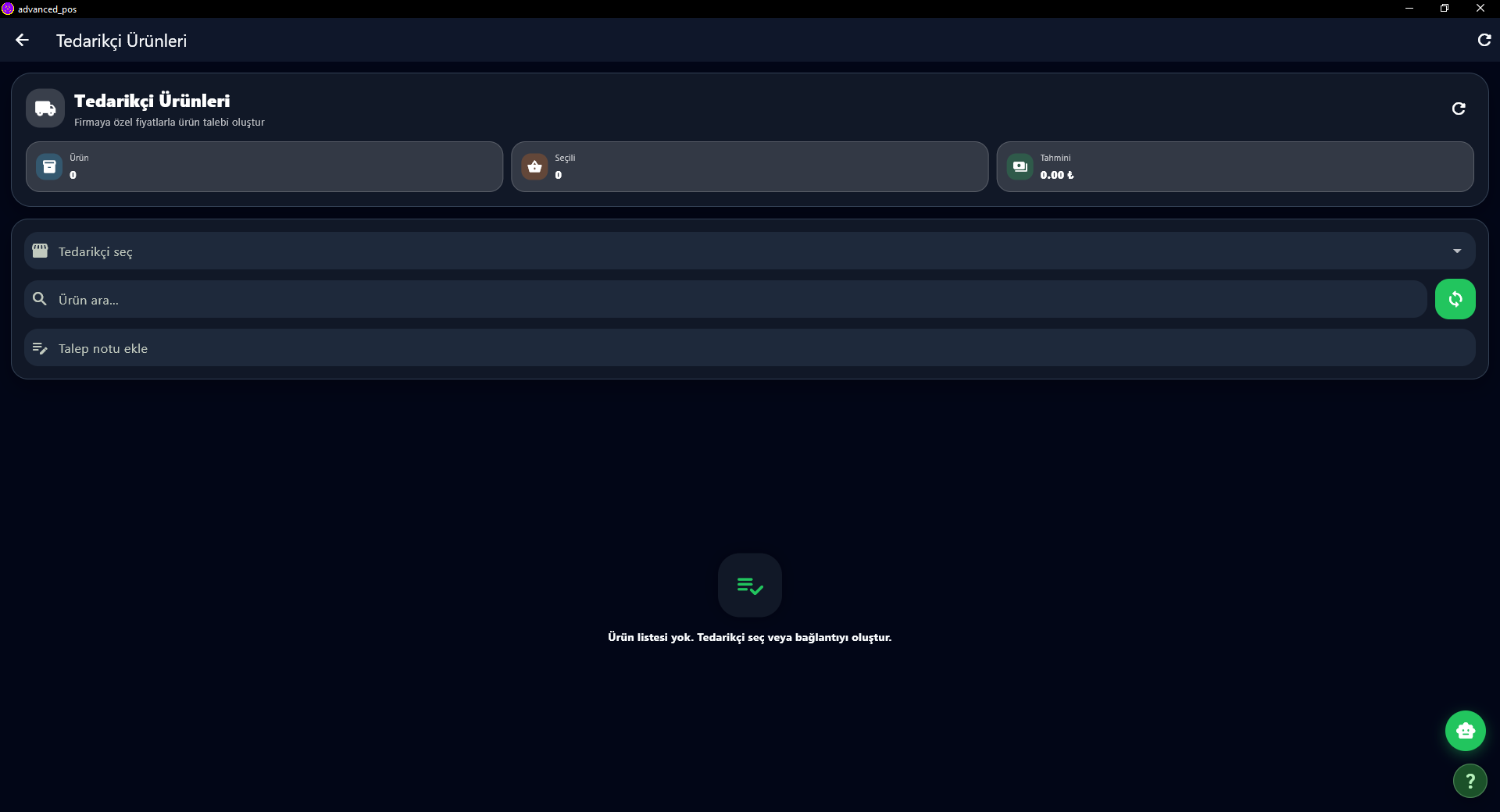The width and height of the screenshot is (1500, 812).
Task: Click the storefront icon beside Tedarikçi seç
Action: 40,251
